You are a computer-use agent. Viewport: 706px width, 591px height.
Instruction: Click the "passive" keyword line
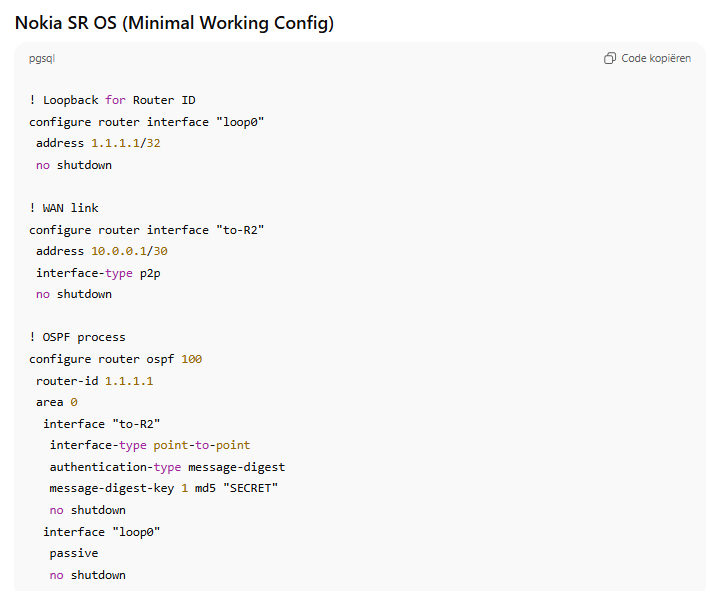74,553
